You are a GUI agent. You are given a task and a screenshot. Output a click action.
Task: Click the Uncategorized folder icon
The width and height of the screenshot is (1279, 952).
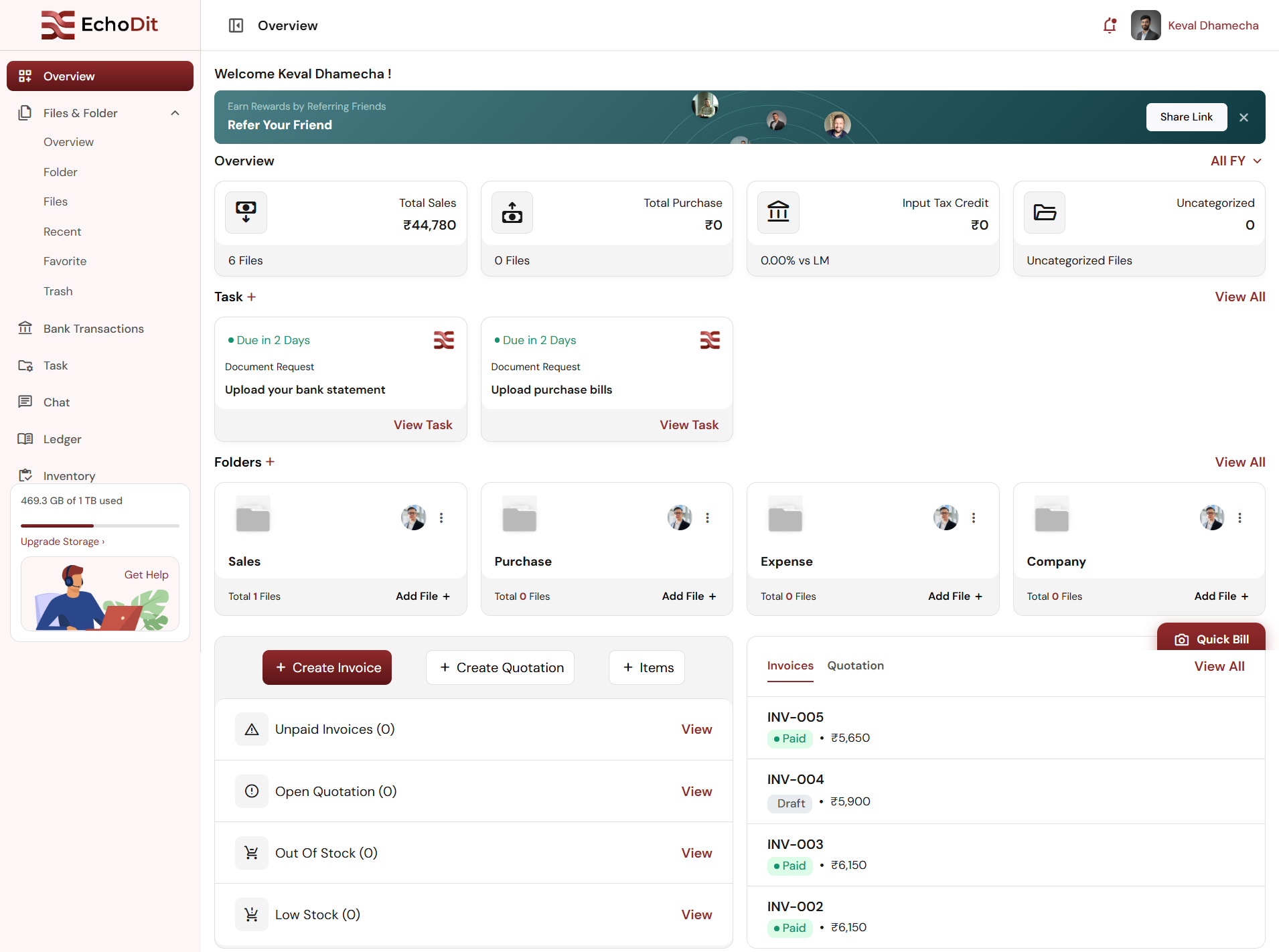click(x=1045, y=212)
